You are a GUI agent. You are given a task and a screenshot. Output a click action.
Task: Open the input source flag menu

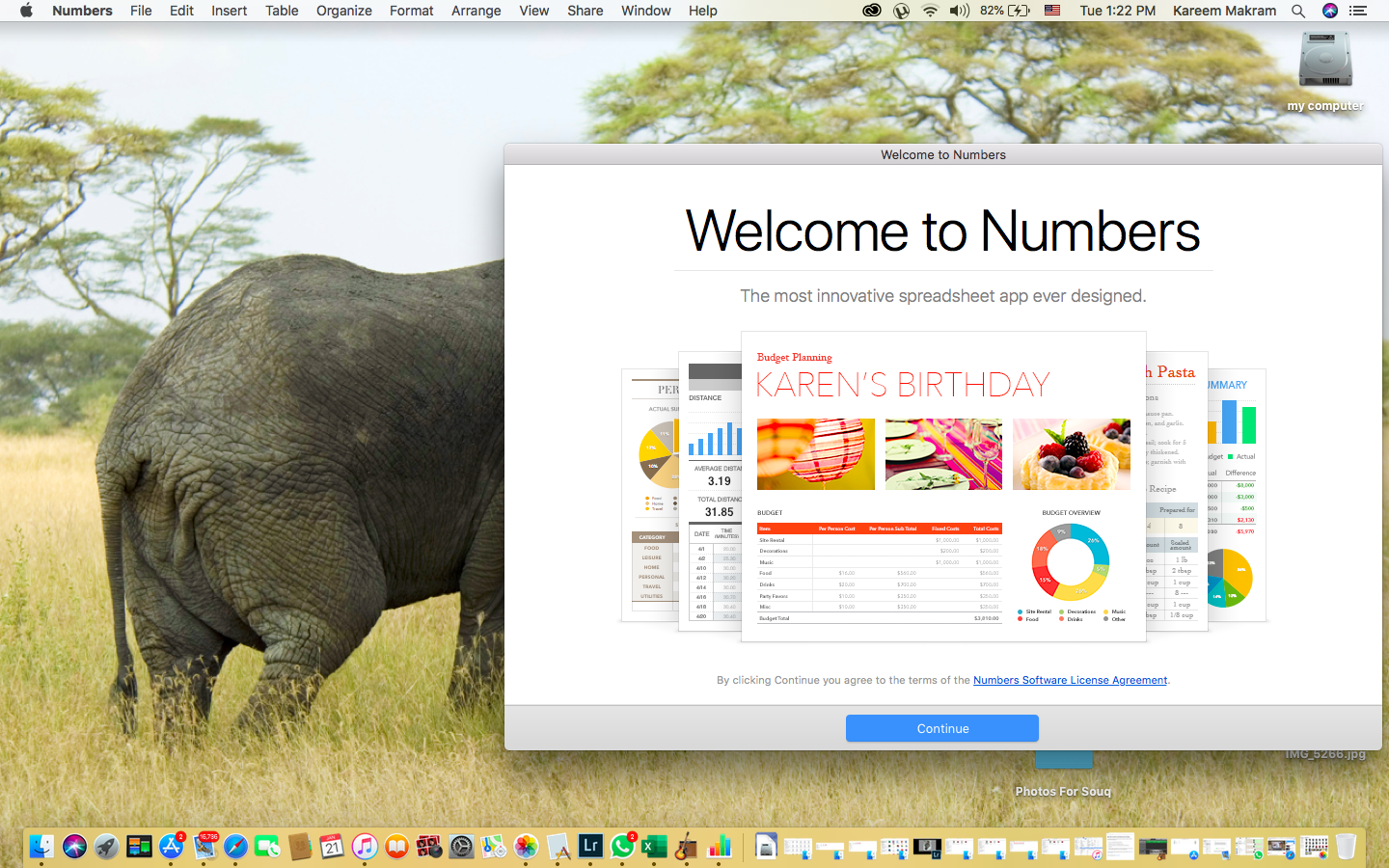point(1052,11)
